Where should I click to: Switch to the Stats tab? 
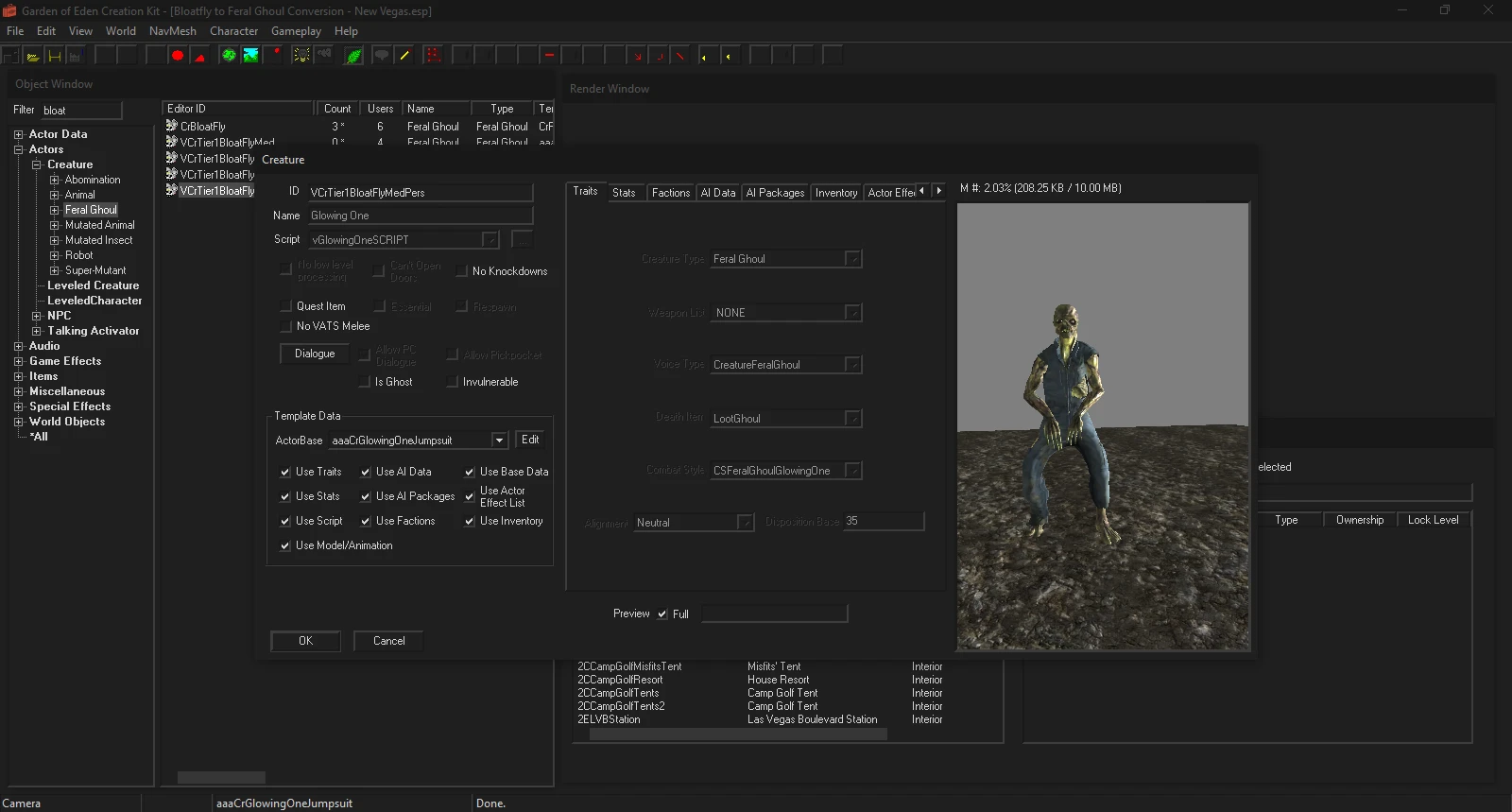624,193
